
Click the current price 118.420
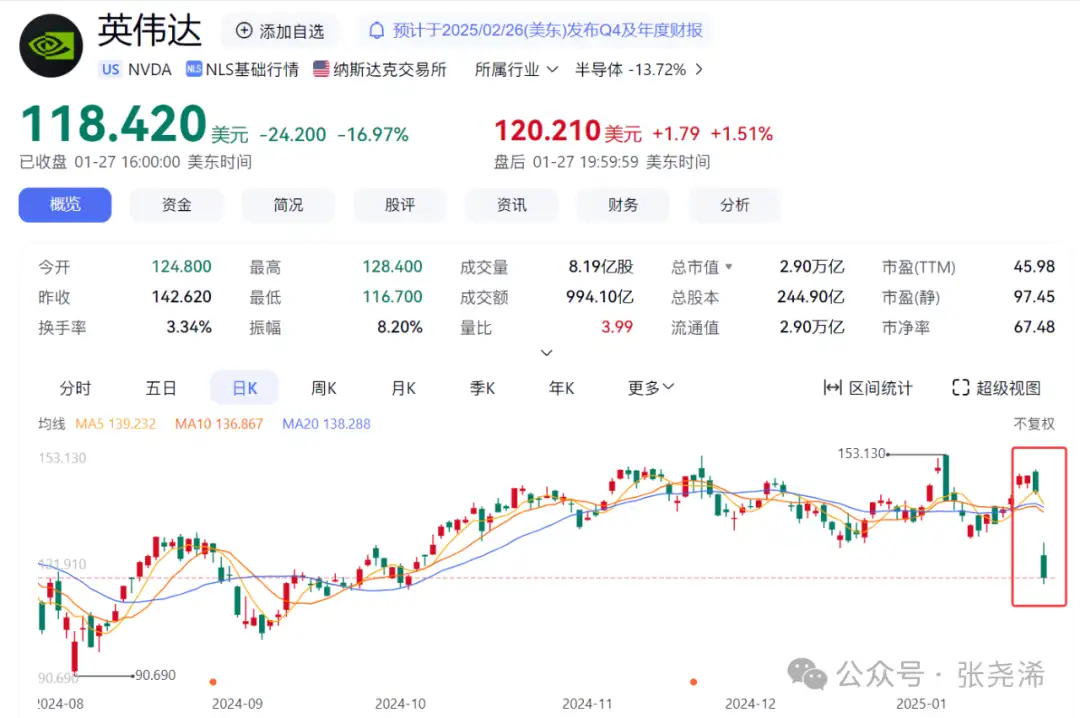(114, 124)
